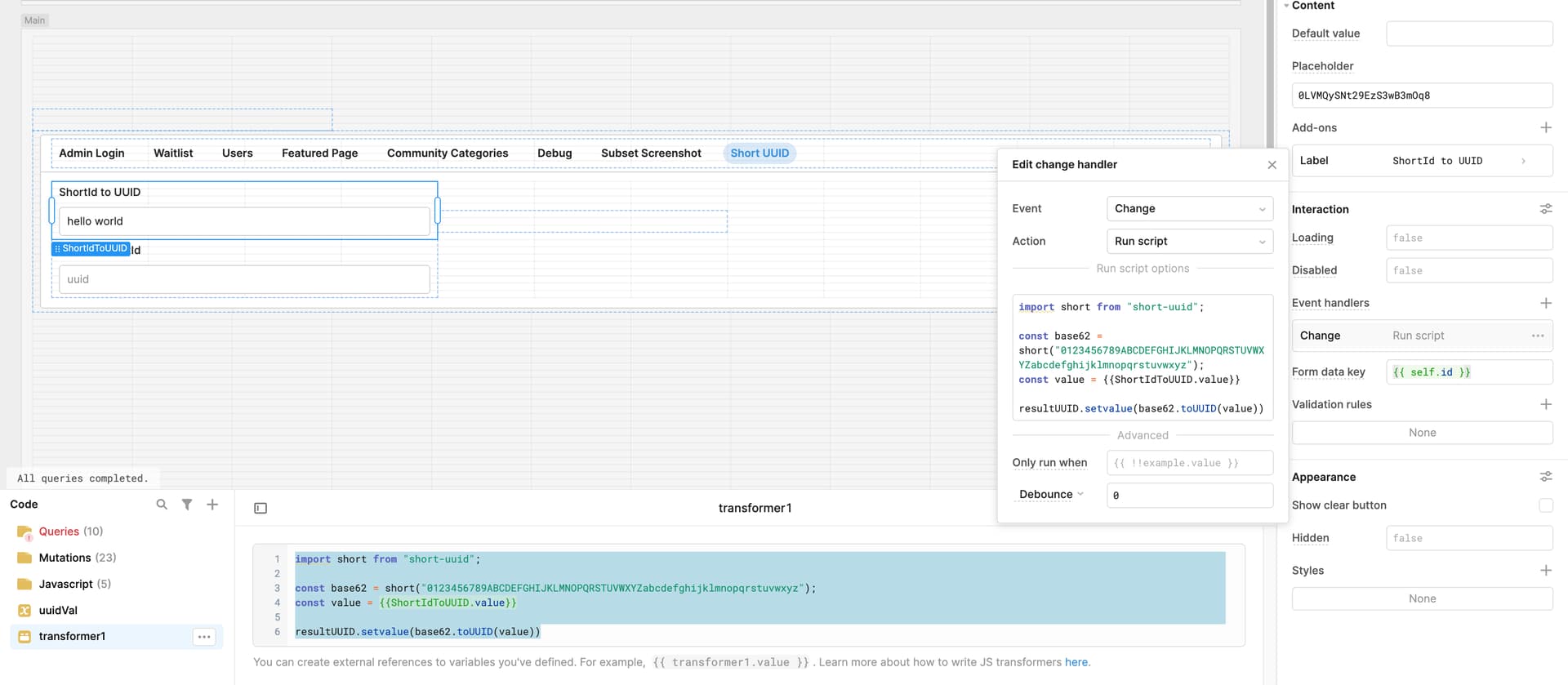Image resolution: width=1568 pixels, height=685 pixels.
Task: Open the Event dropdown set to Change
Action: (x=1189, y=208)
